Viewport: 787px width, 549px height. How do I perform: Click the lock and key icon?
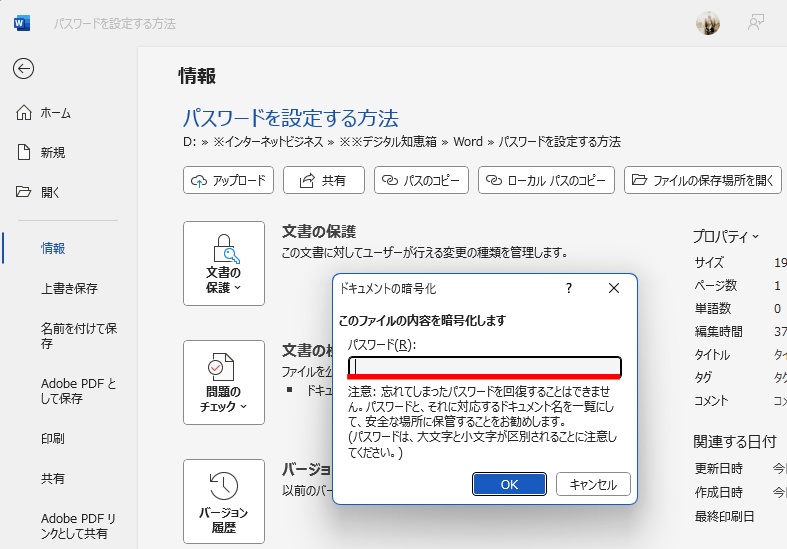coord(226,248)
